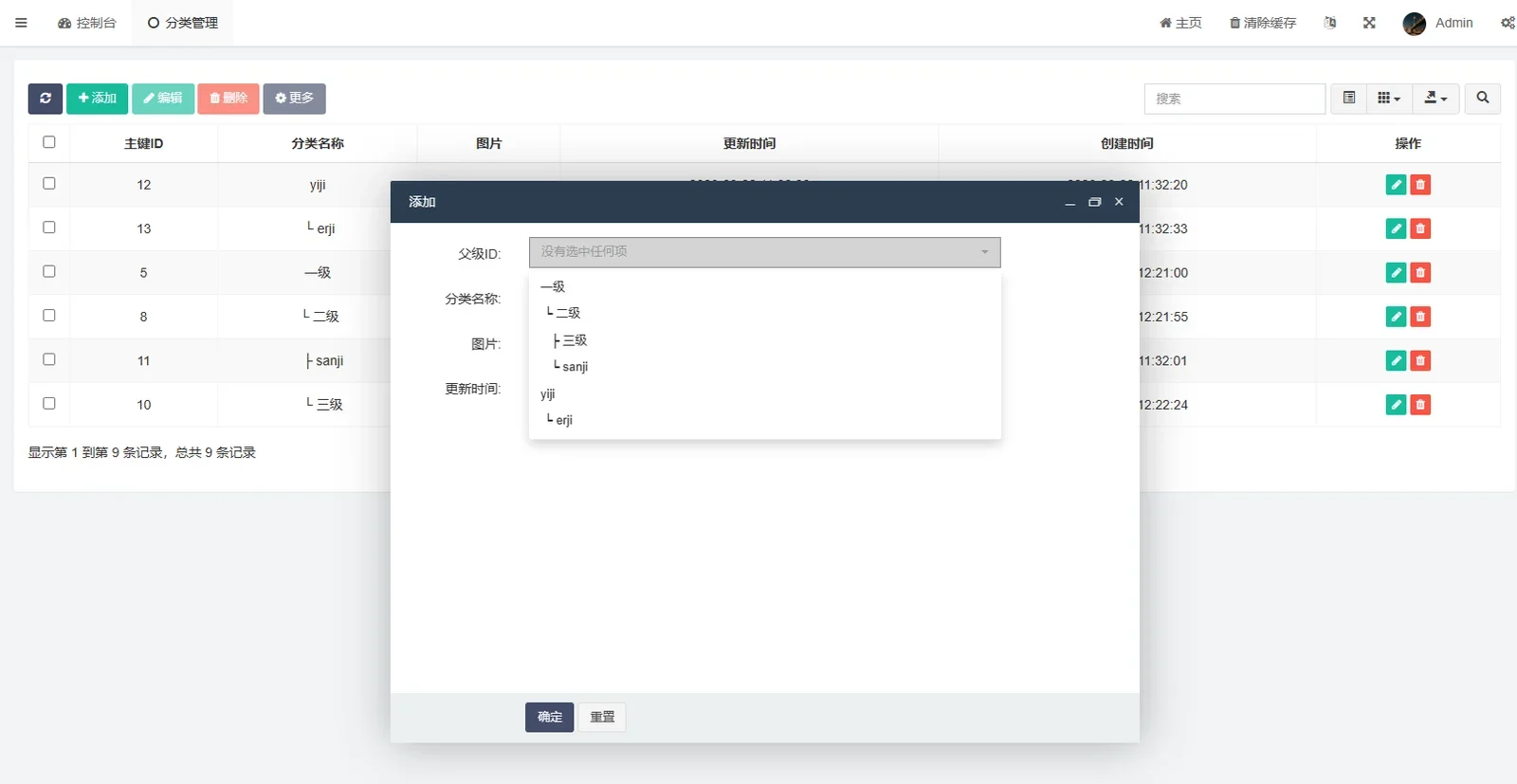The image size is (1517, 784).
Task: Toggle the hamburger sidebar menu icon
Action: tap(21, 23)
